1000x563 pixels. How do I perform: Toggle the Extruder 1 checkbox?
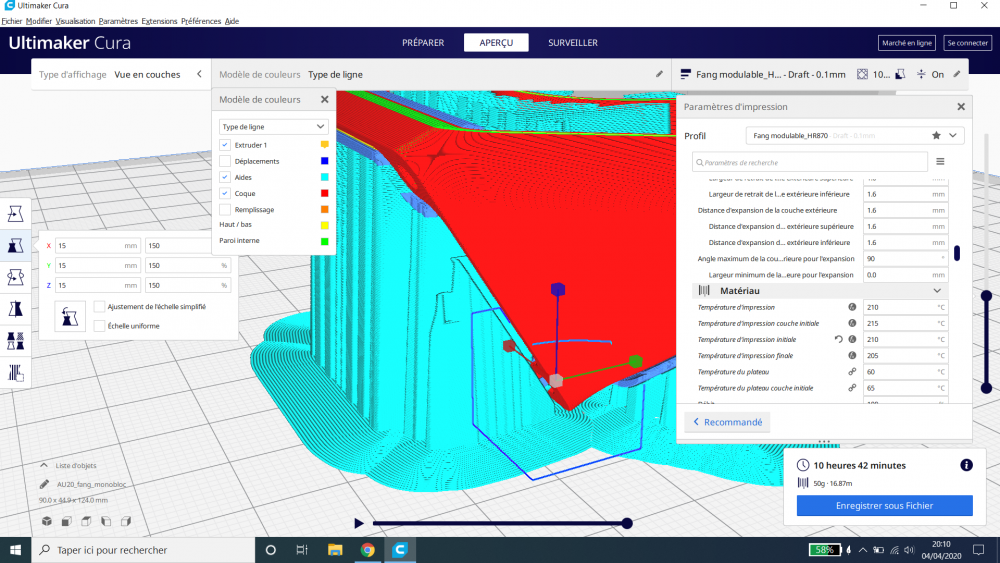(225, 145)
